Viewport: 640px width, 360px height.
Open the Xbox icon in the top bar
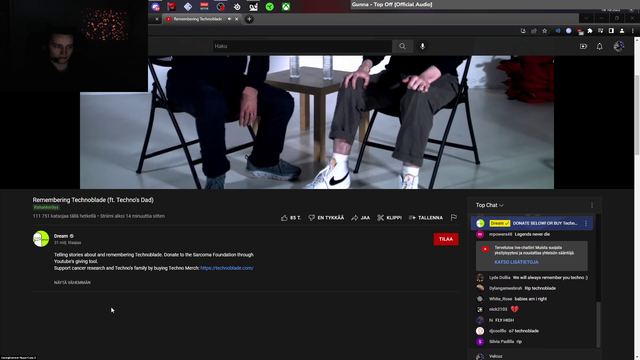point(286,7)
